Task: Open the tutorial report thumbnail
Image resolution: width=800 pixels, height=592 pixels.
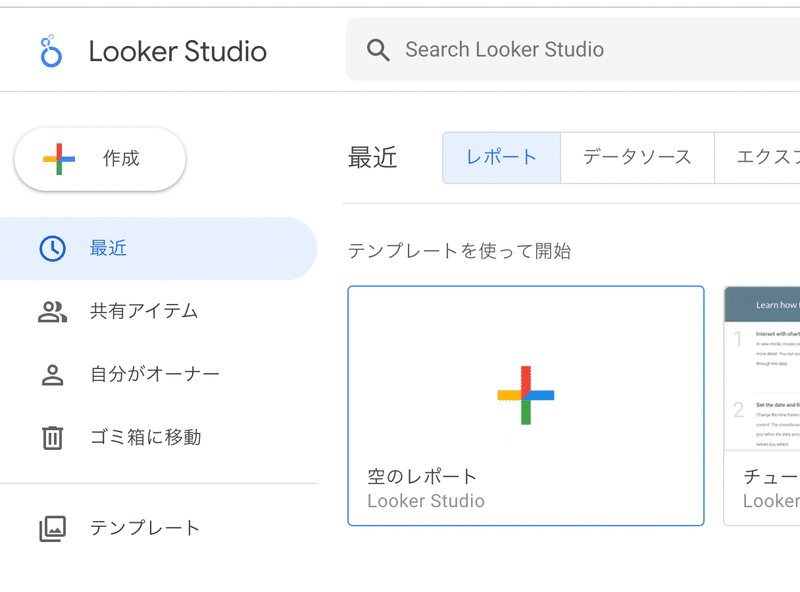Action: pyautogui.click(x=762, y=368)
